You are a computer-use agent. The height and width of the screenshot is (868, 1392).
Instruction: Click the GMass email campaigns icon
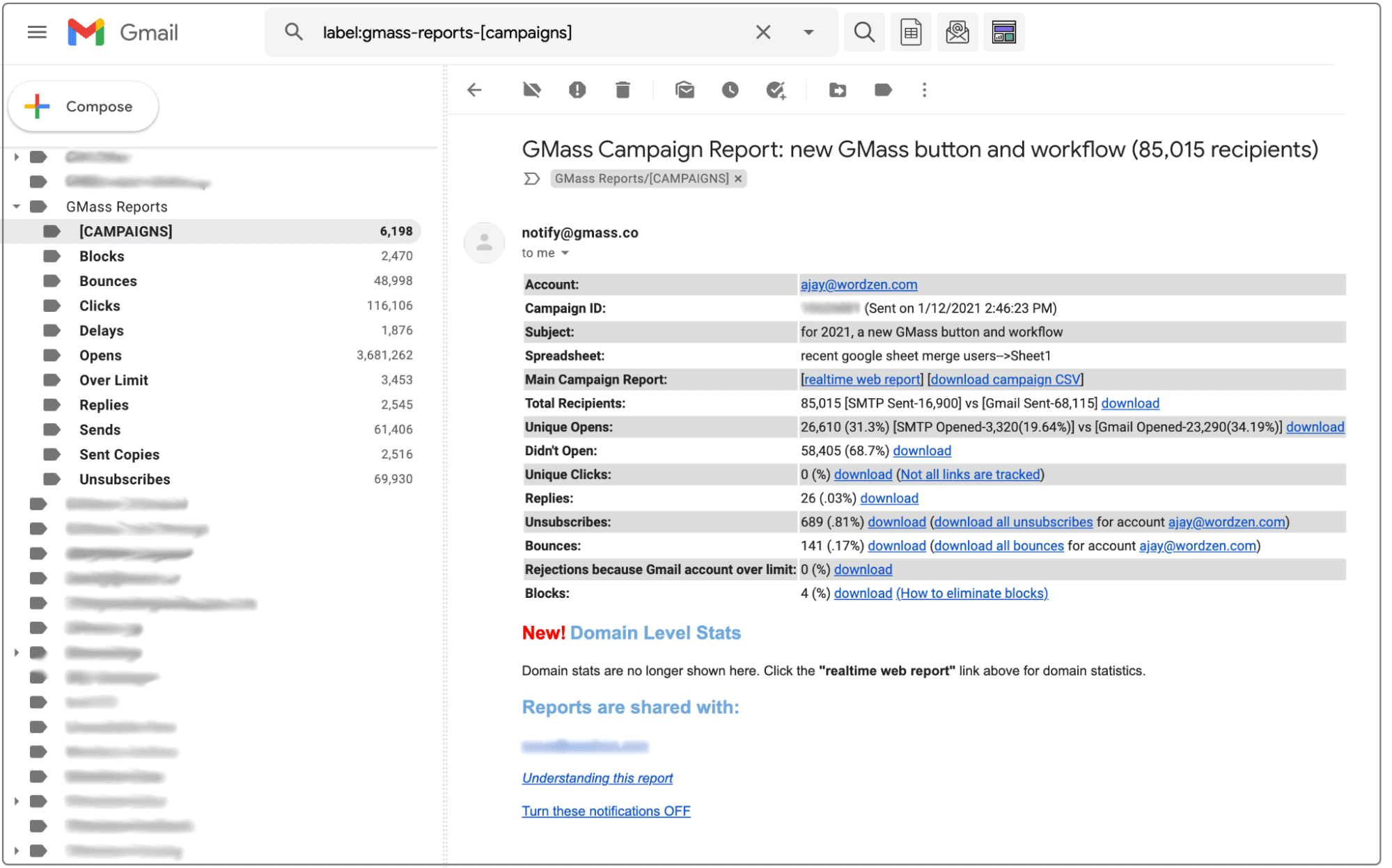point(957,31)
